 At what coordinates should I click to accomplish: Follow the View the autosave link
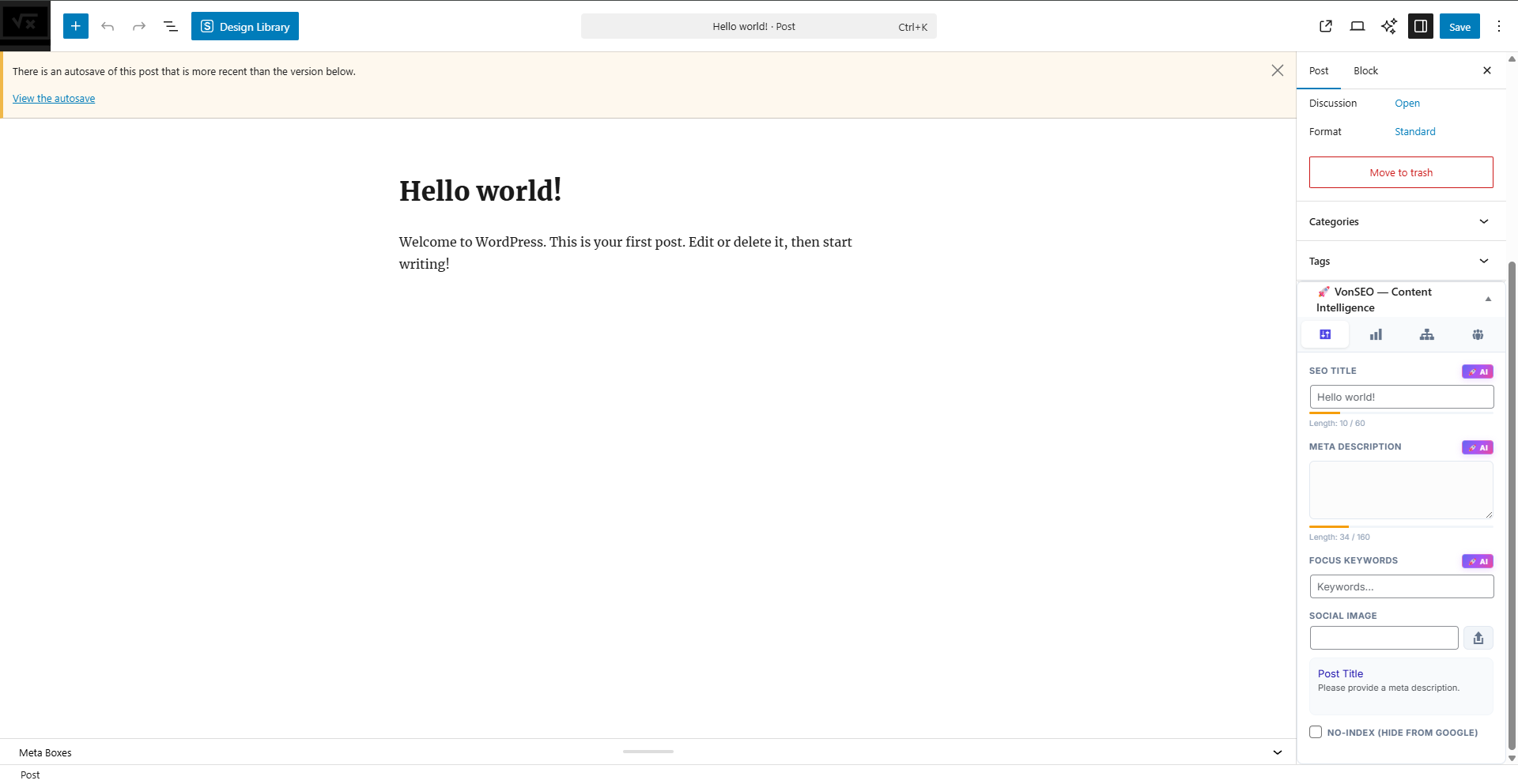point(54,98)
